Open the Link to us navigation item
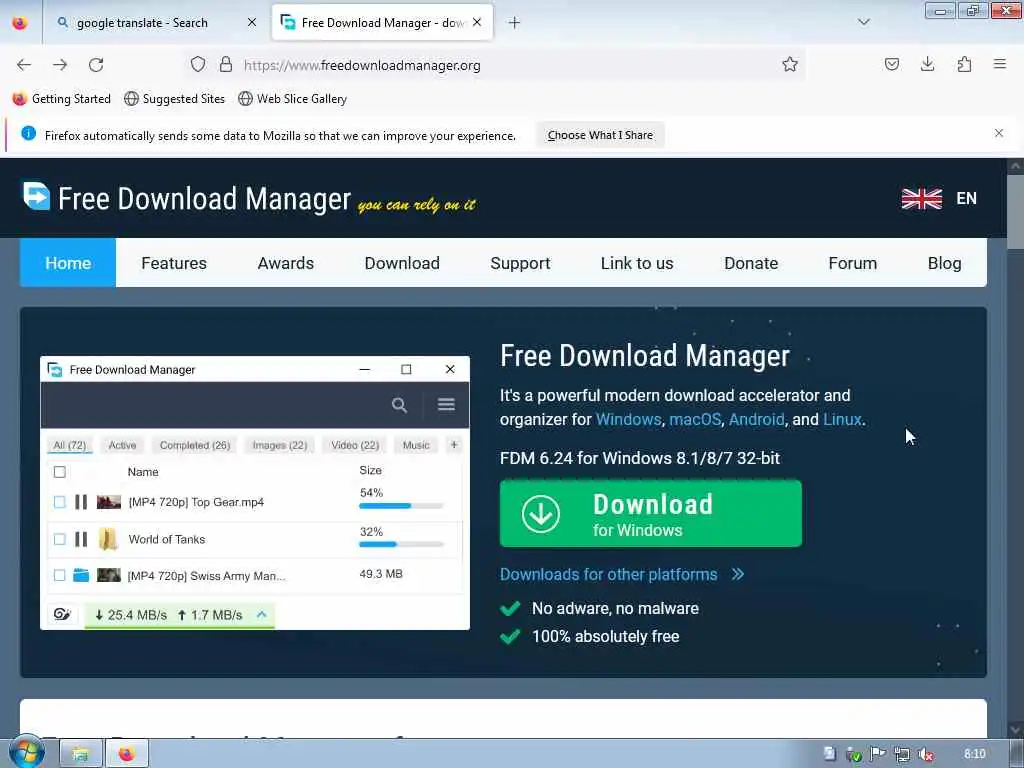Viewport: 1024px width, 768px height. point(637,263)
